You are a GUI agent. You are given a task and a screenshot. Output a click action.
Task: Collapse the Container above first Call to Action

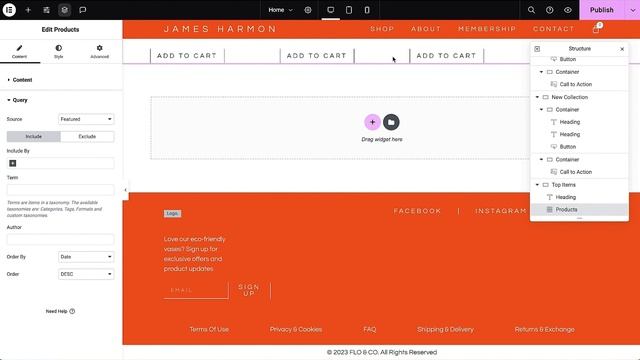(541, 72)
